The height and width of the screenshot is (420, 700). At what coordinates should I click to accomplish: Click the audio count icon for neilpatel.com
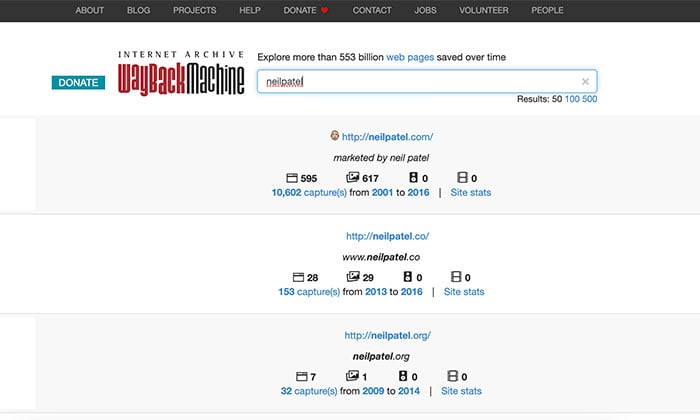[x=413, y=177]
